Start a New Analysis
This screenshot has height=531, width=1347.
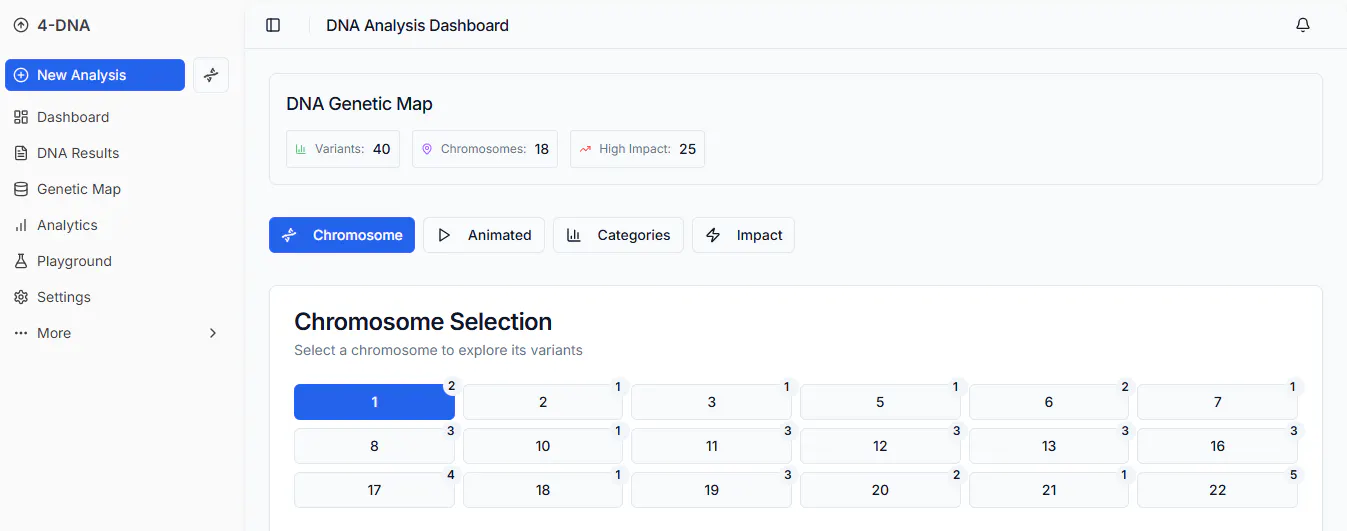tap(95, 75)
